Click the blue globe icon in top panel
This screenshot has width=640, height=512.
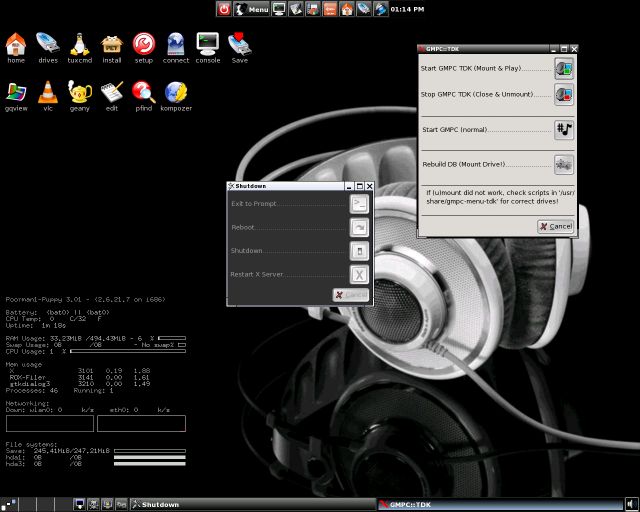(380, 9)
